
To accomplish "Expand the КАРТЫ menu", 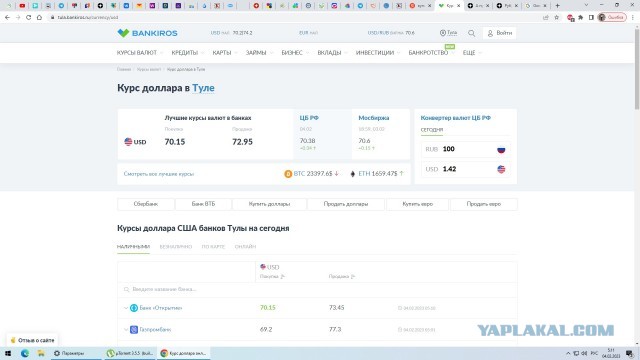I will click(x=225, y=53).
